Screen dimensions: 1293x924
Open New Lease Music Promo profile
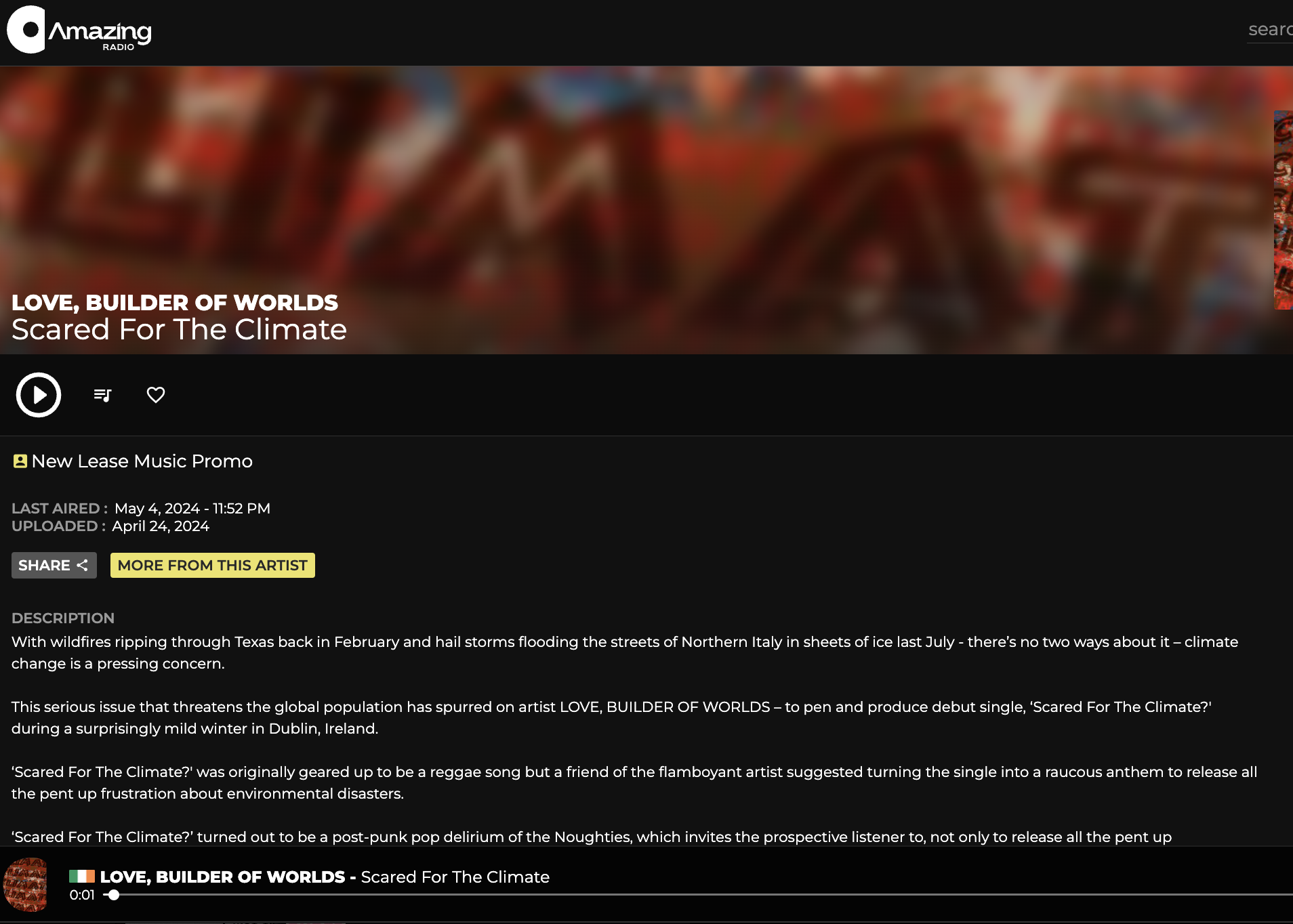142,461
